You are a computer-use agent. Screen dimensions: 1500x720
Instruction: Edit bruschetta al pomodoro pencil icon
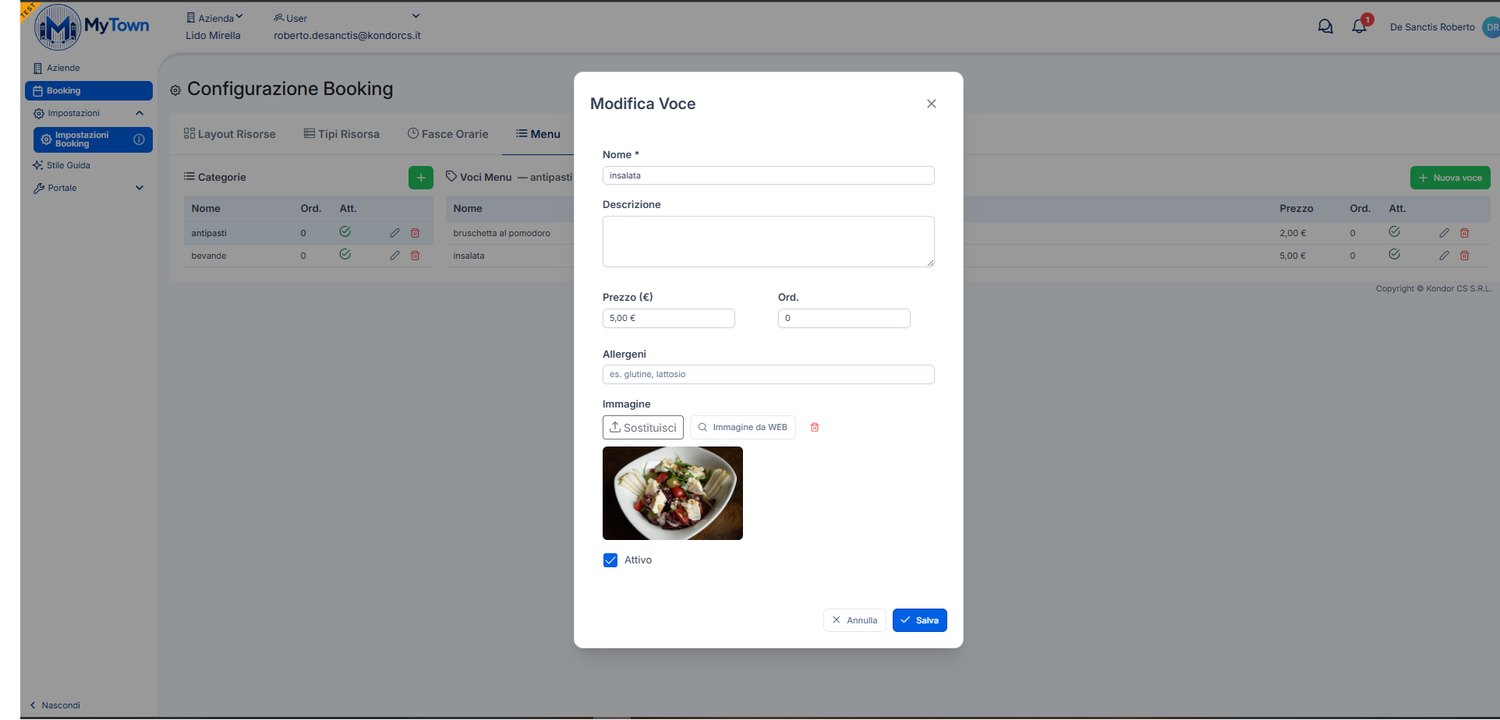point(1444,232)
